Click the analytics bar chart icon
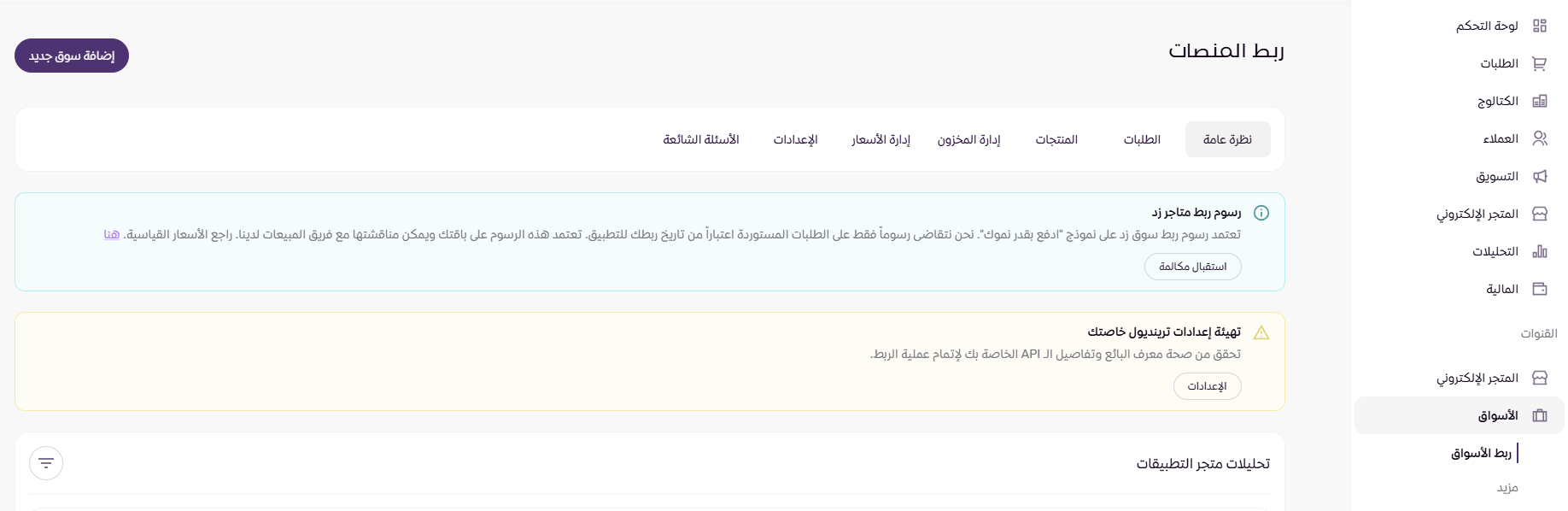This screenshot has height=511, width=1568. tap(1539, 251)
